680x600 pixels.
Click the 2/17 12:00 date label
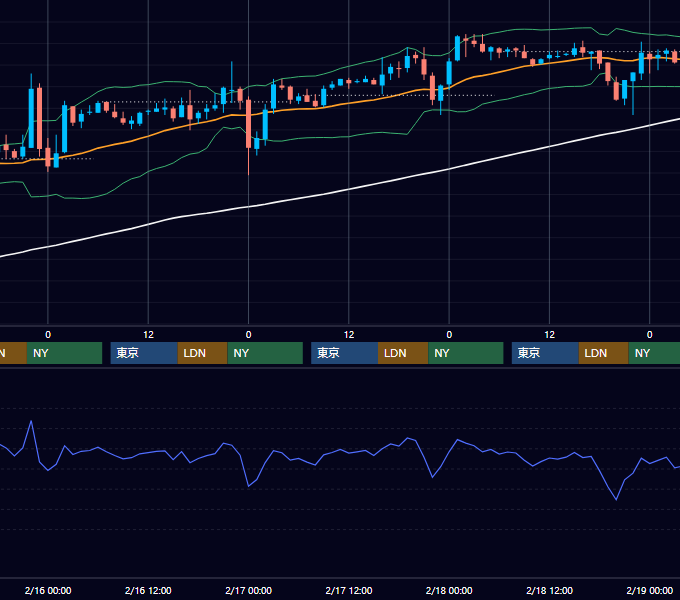tap(349, 590)
